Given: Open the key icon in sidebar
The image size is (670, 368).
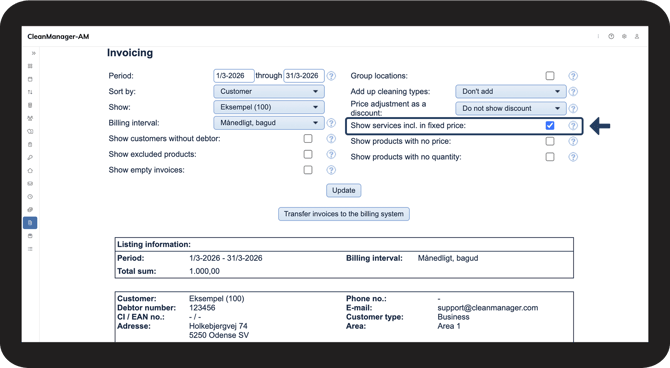Looking at the screenshot, I should pyautogui.click(x=30, y=157).
